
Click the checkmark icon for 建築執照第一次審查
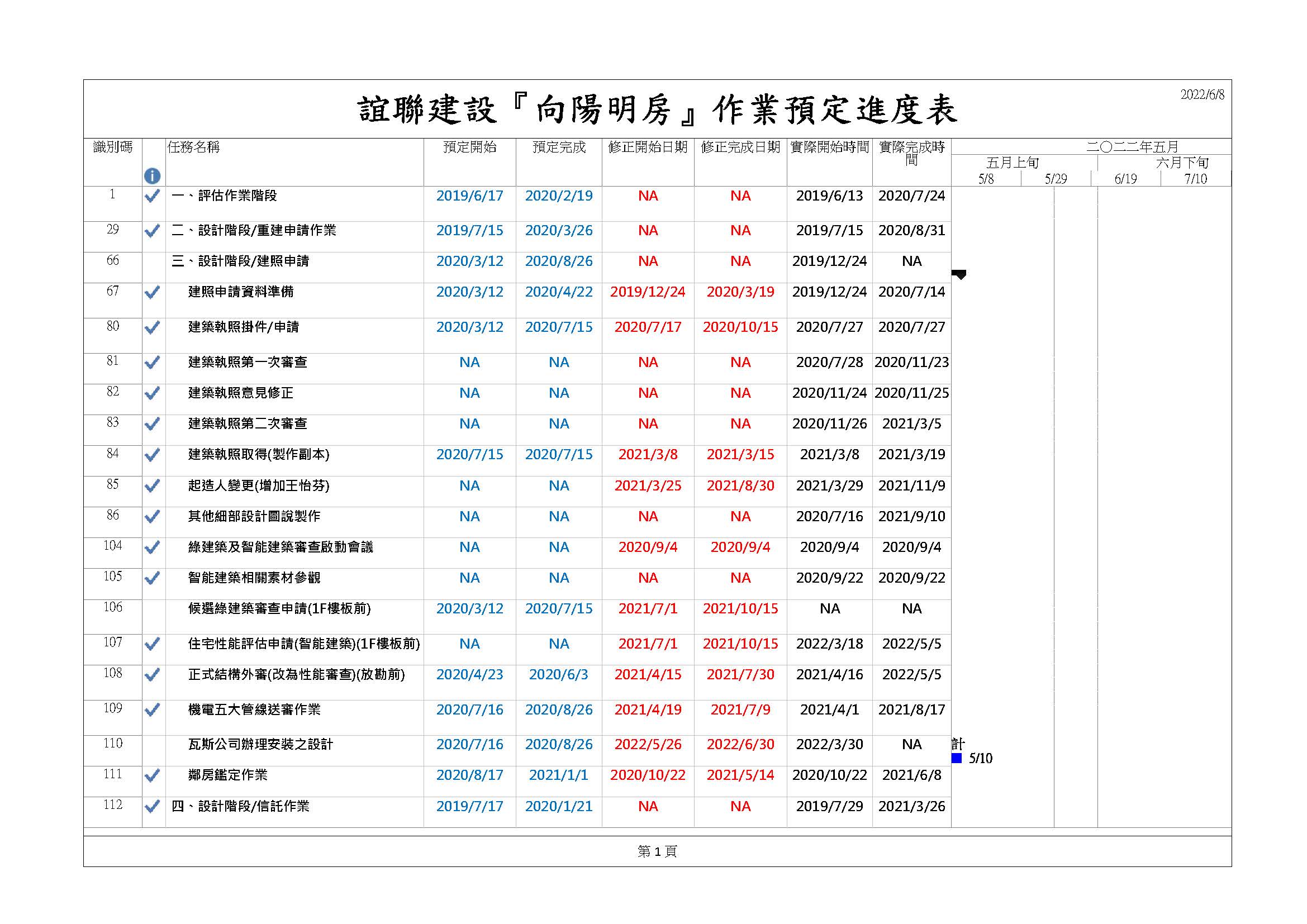(152, 362)
